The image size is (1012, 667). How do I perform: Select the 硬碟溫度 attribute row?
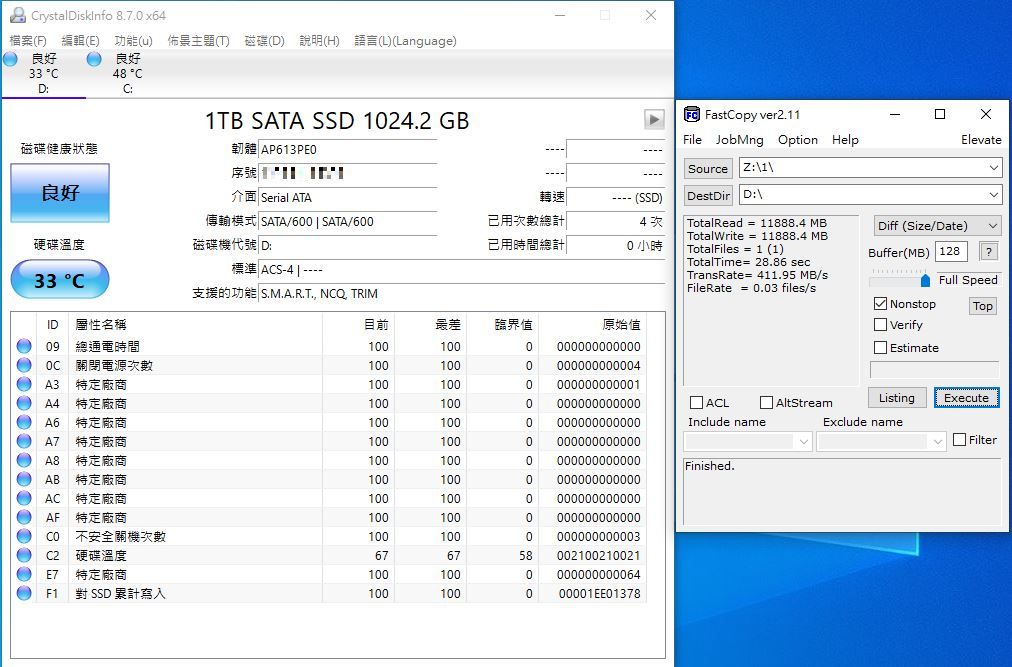click(x=329, y=555)
